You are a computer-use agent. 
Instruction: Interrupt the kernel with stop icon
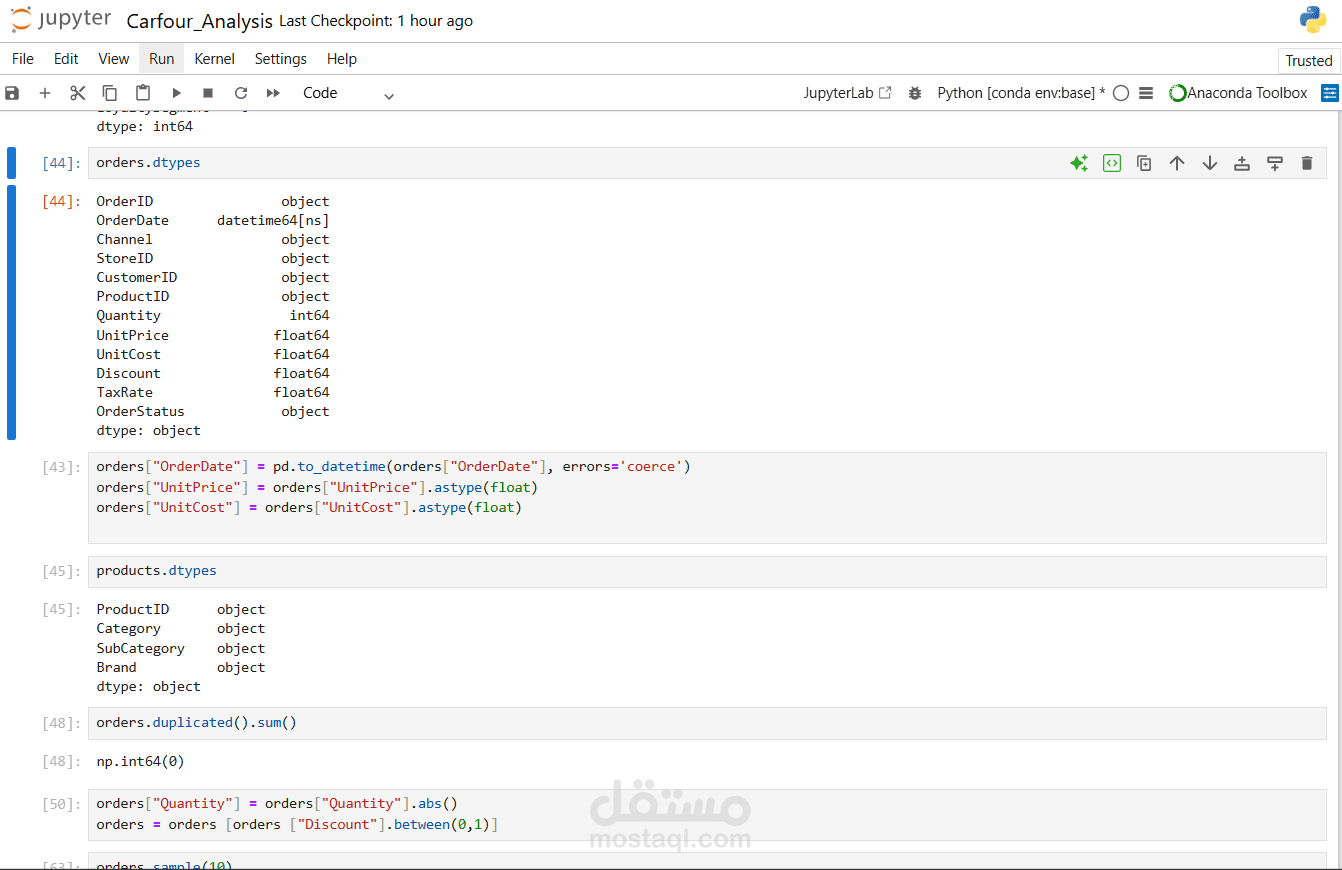point(209,92)
